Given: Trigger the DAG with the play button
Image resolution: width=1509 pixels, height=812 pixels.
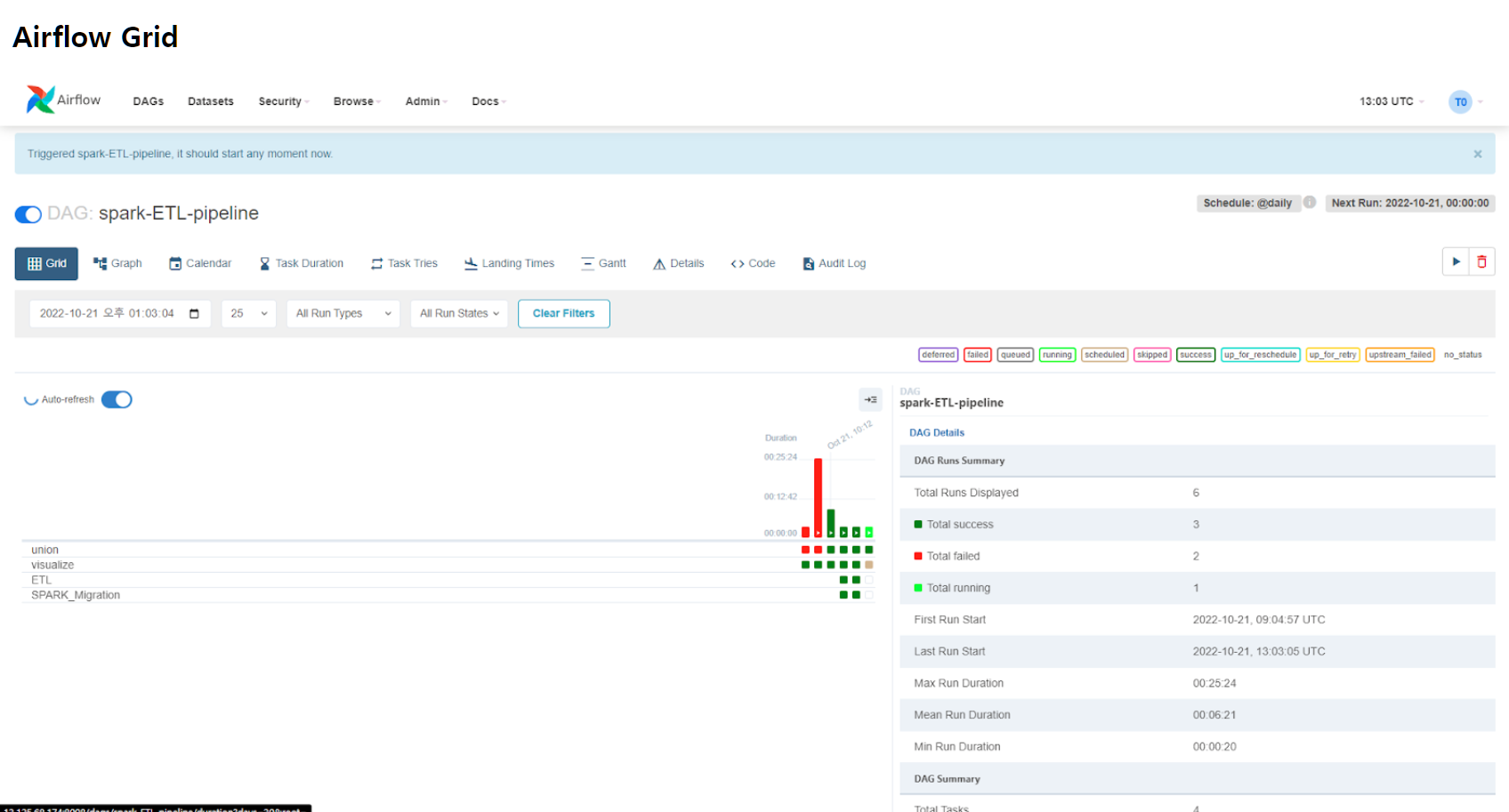Looking at the screenshot, I should [x=1456, y=261].
